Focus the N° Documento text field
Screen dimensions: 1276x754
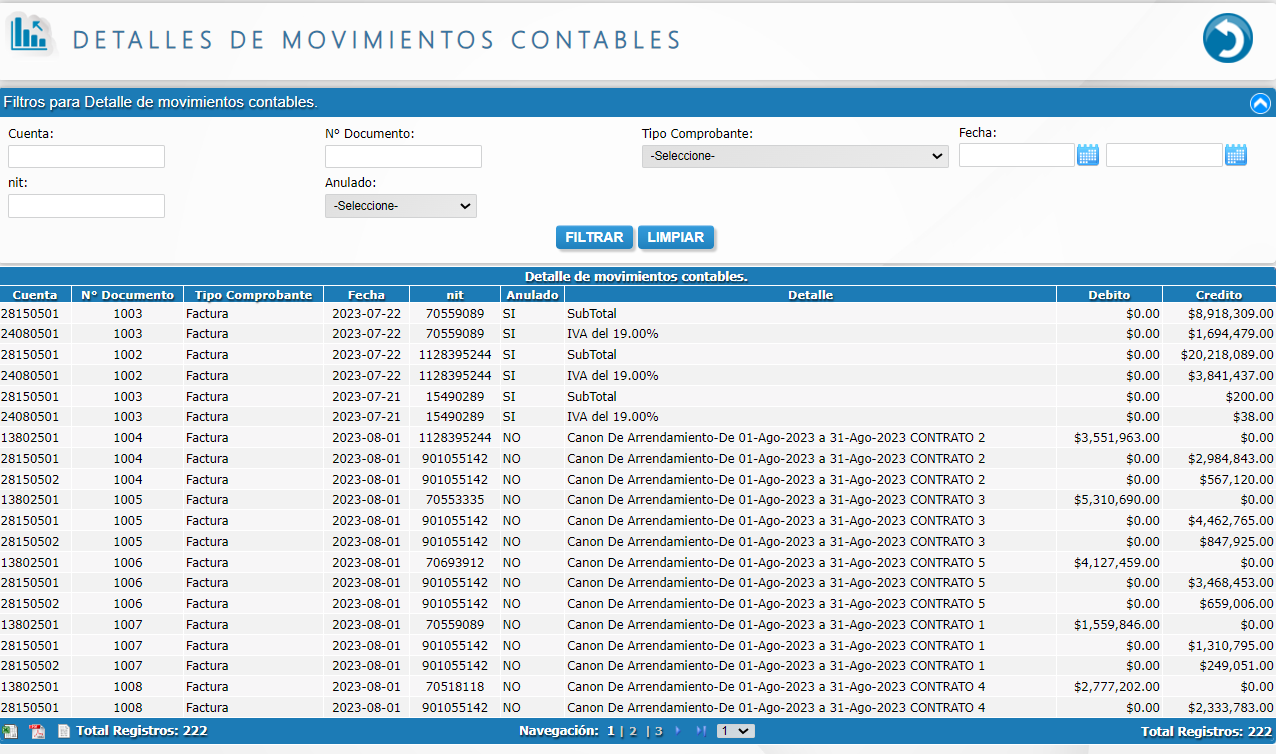[403, 156]
